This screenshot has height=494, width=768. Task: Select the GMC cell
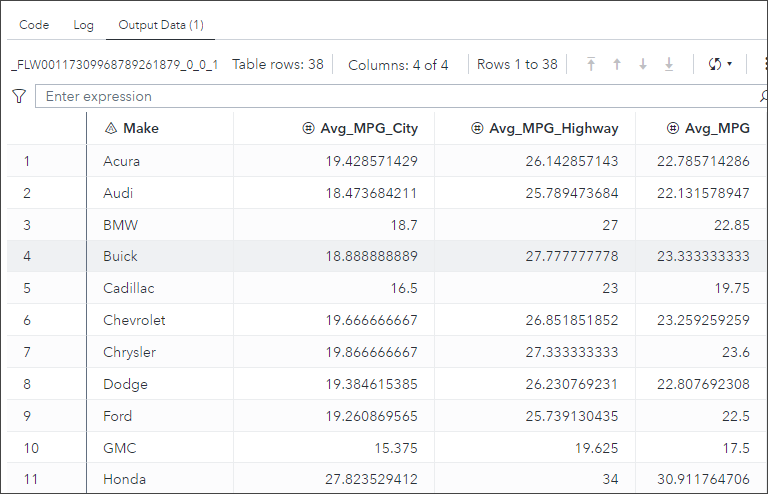(x=160, y=448)
